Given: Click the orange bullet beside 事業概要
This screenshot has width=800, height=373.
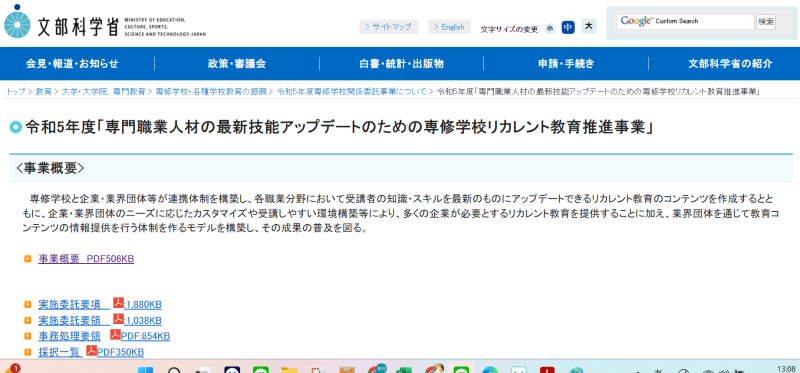Looking at the screenshot, I should pos(28,259).
